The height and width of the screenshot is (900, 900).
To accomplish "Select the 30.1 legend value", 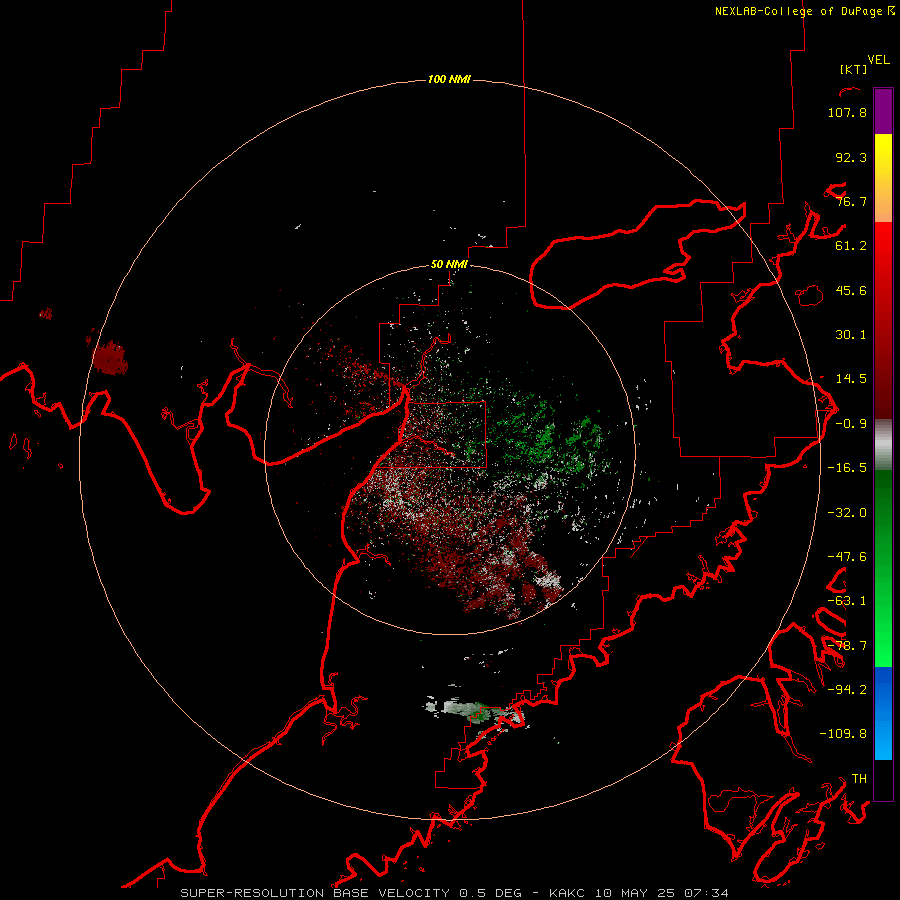I will click(x=851, y=335).
